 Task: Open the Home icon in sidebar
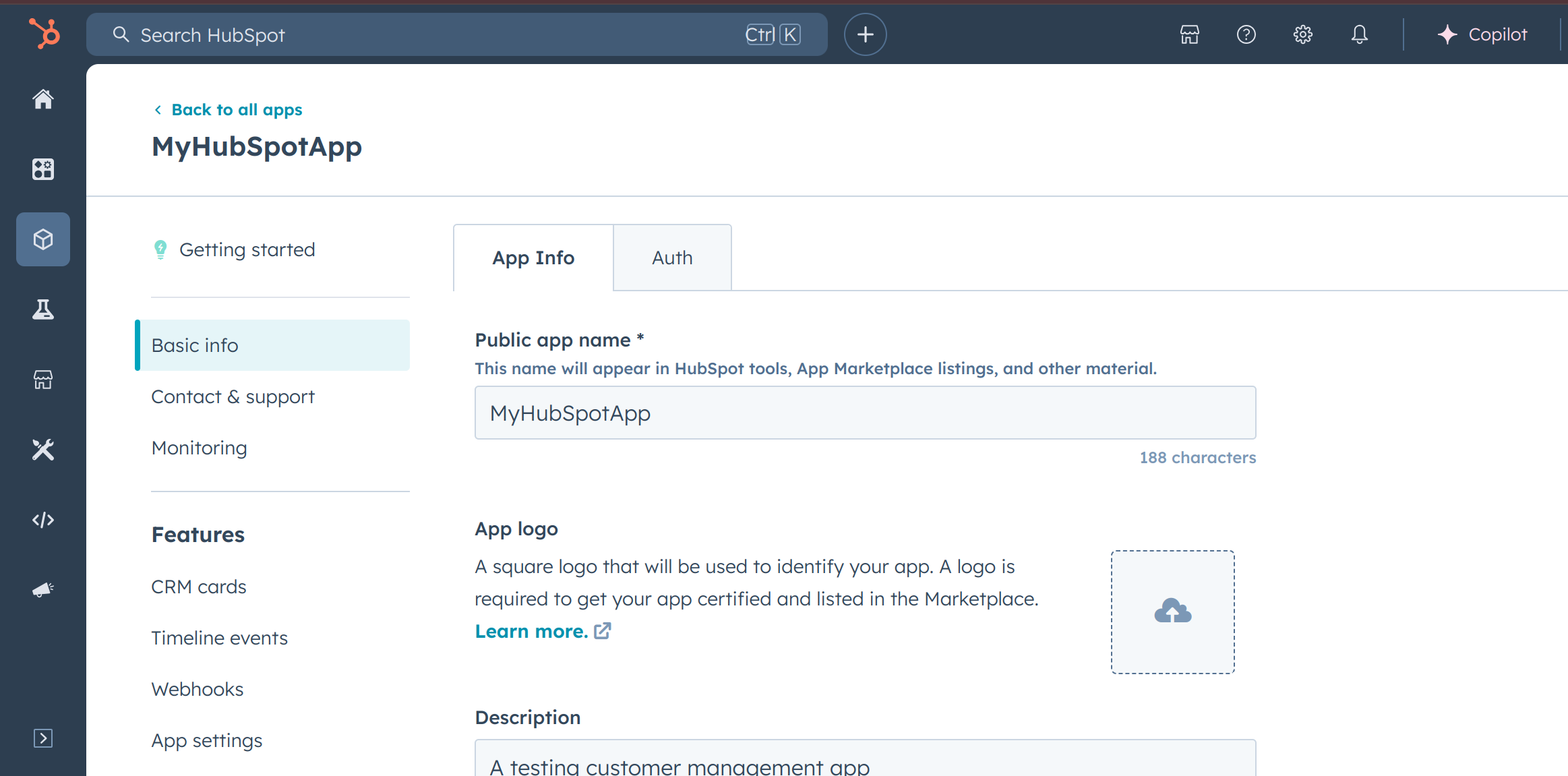pyautogui.click(x=43, y=99)
